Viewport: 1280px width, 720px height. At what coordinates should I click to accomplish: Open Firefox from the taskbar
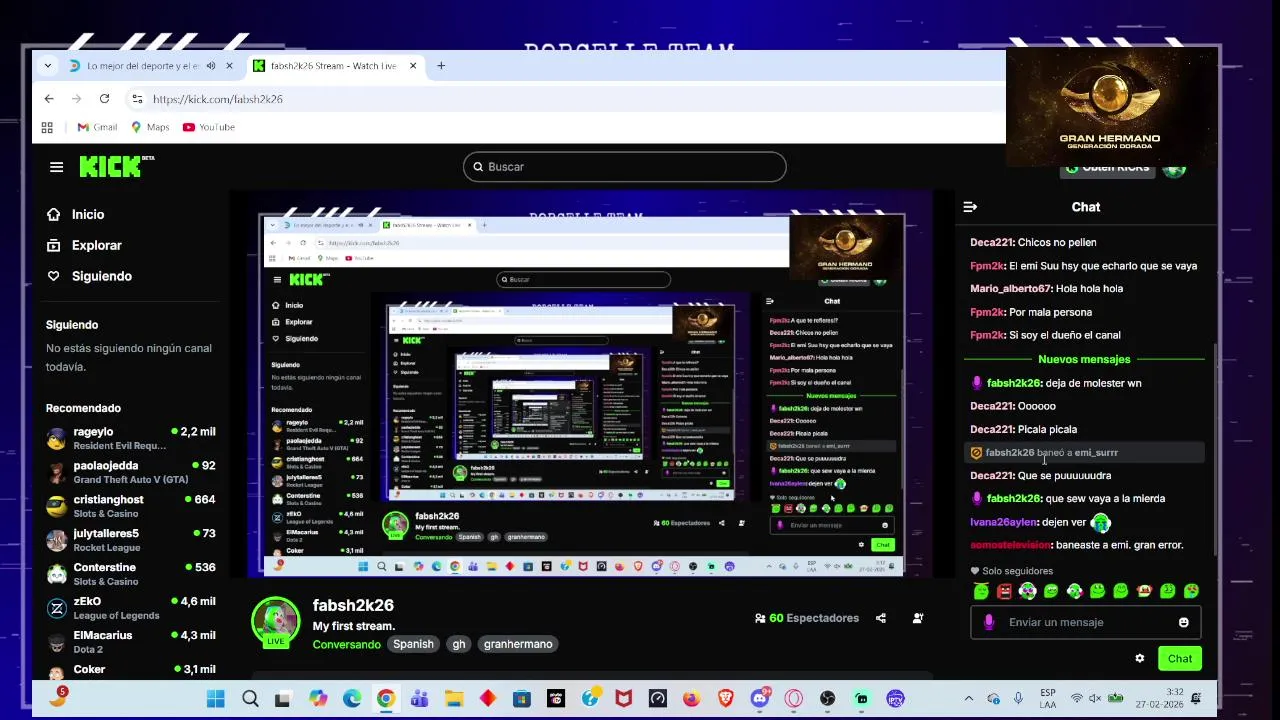coord(691,699)
